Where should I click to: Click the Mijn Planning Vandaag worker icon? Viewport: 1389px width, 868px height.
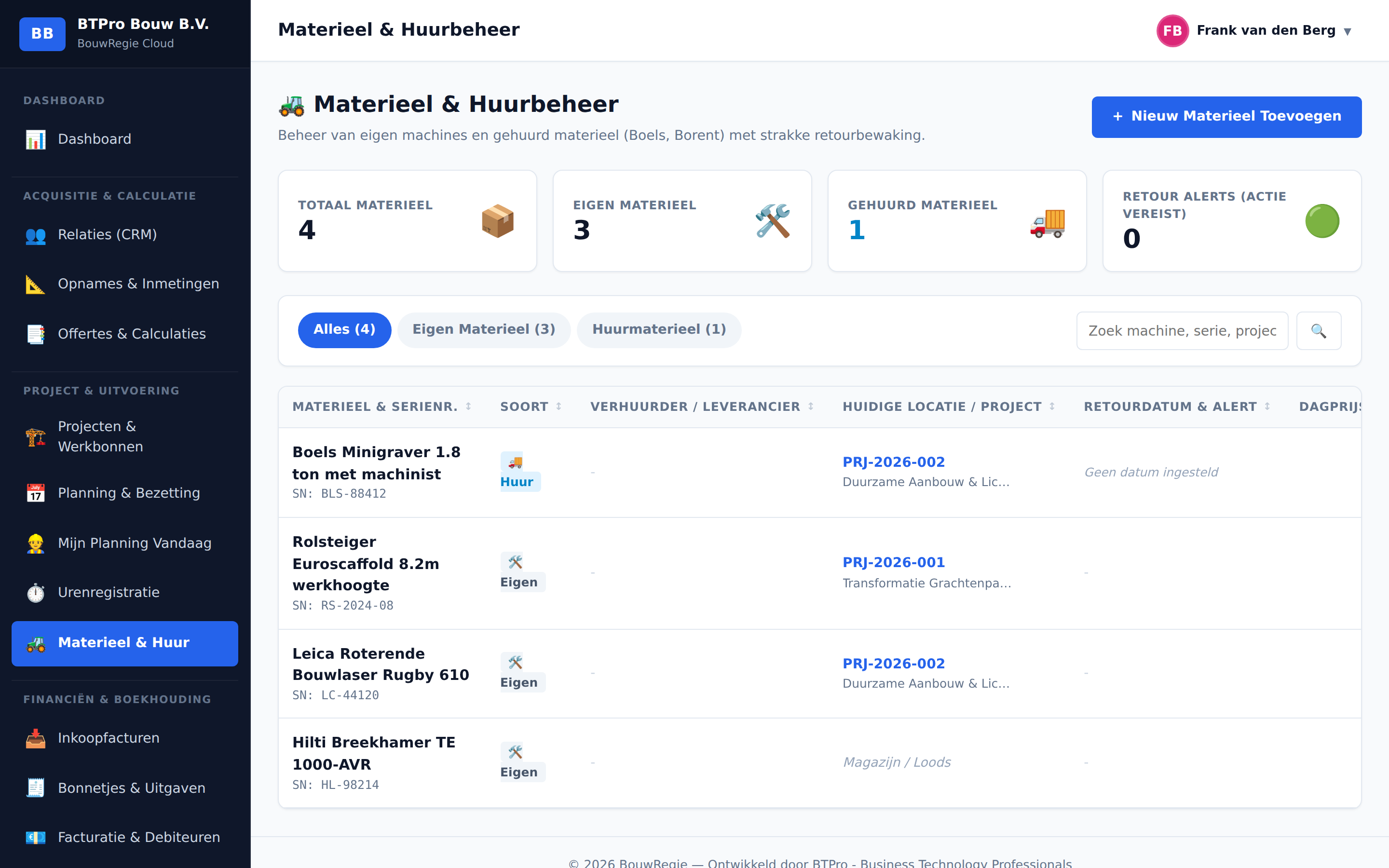tap(36, 543)
